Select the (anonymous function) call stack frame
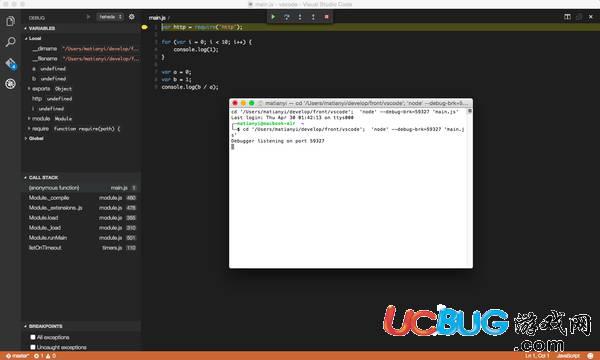This screenshot has width=600, height=360. (82, 188)
